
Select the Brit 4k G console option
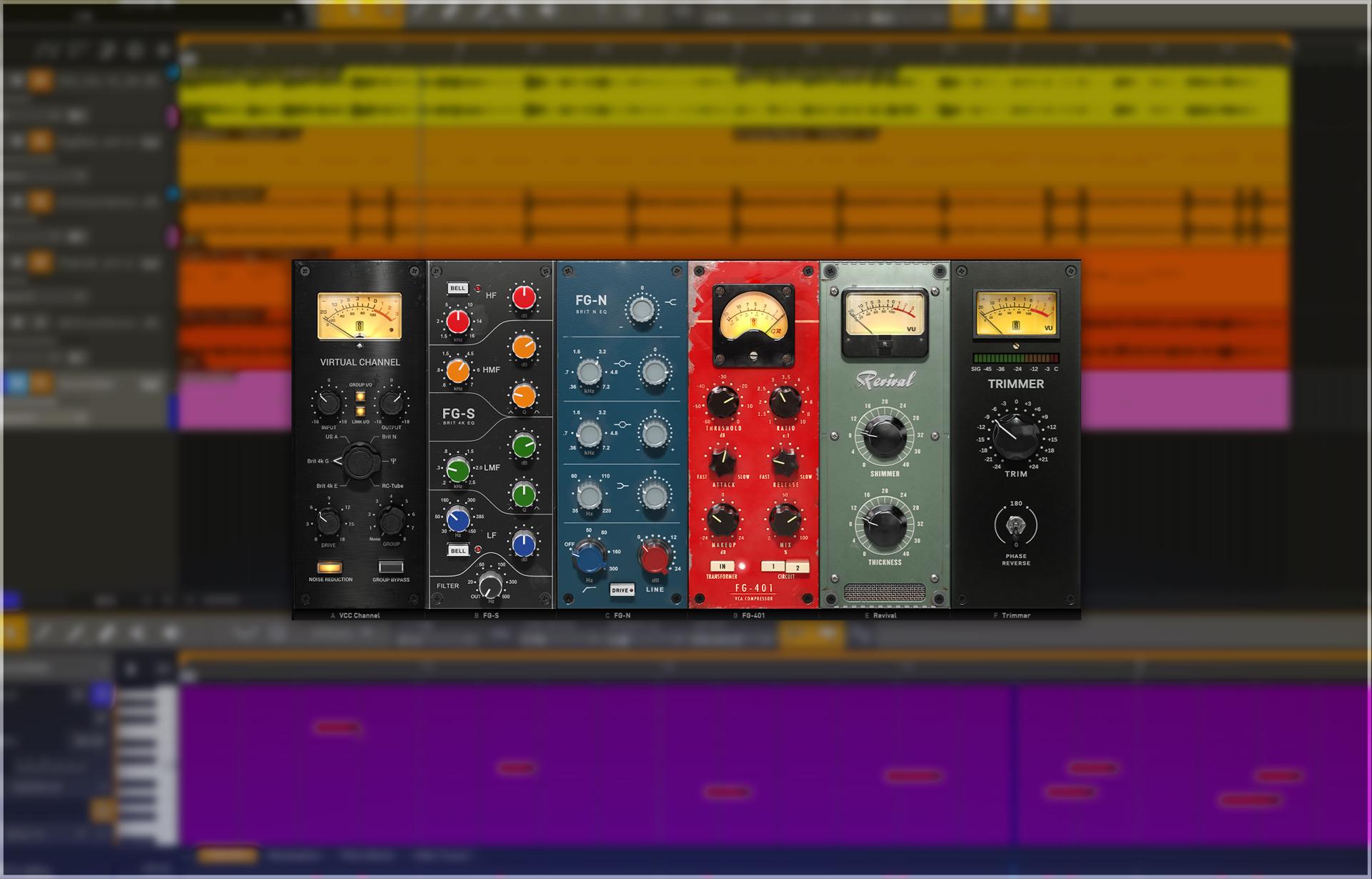[318, 461]
